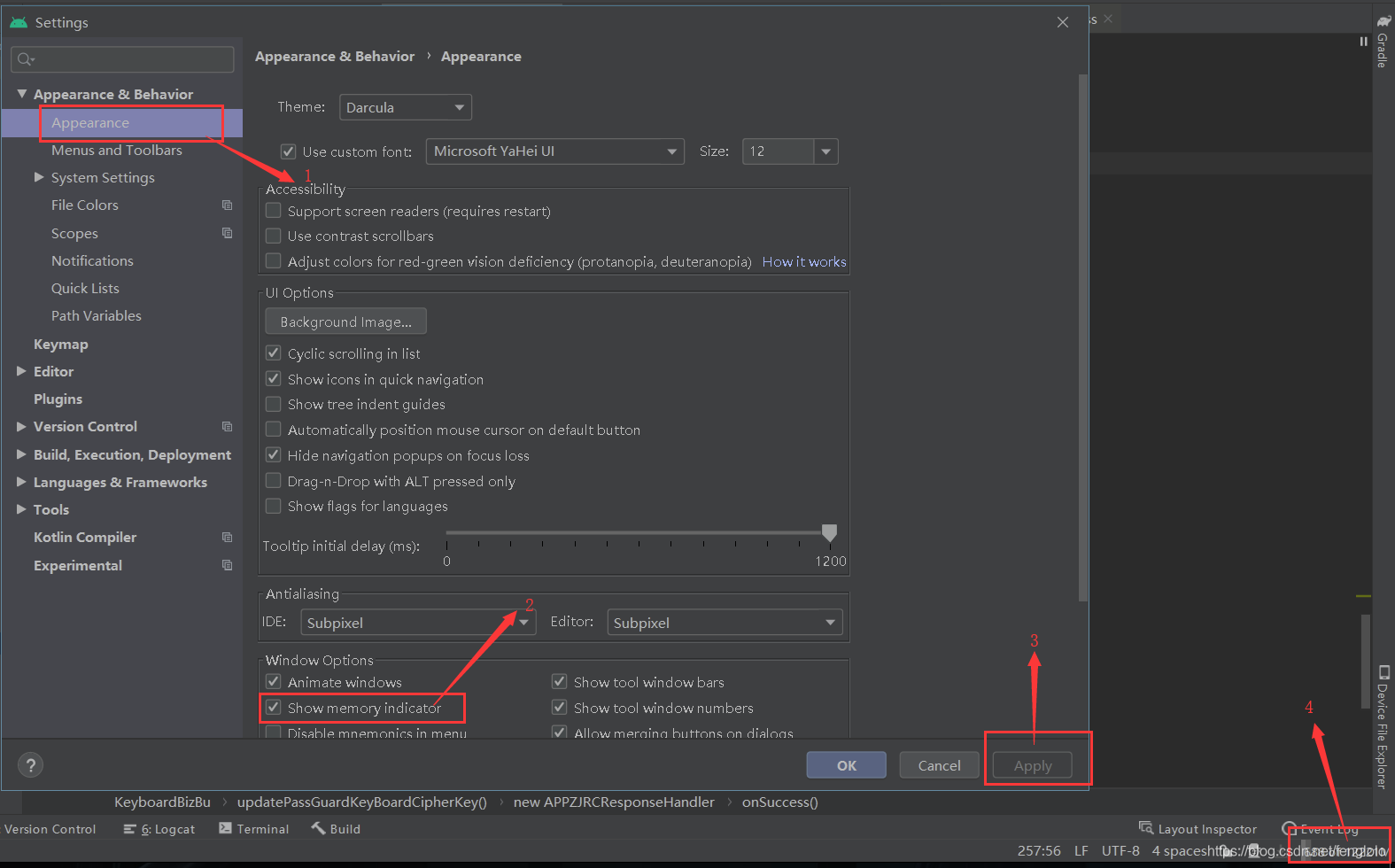Open the Build tool window
The height and width of the screenshot is (868, 1395).
click(336, 829)
